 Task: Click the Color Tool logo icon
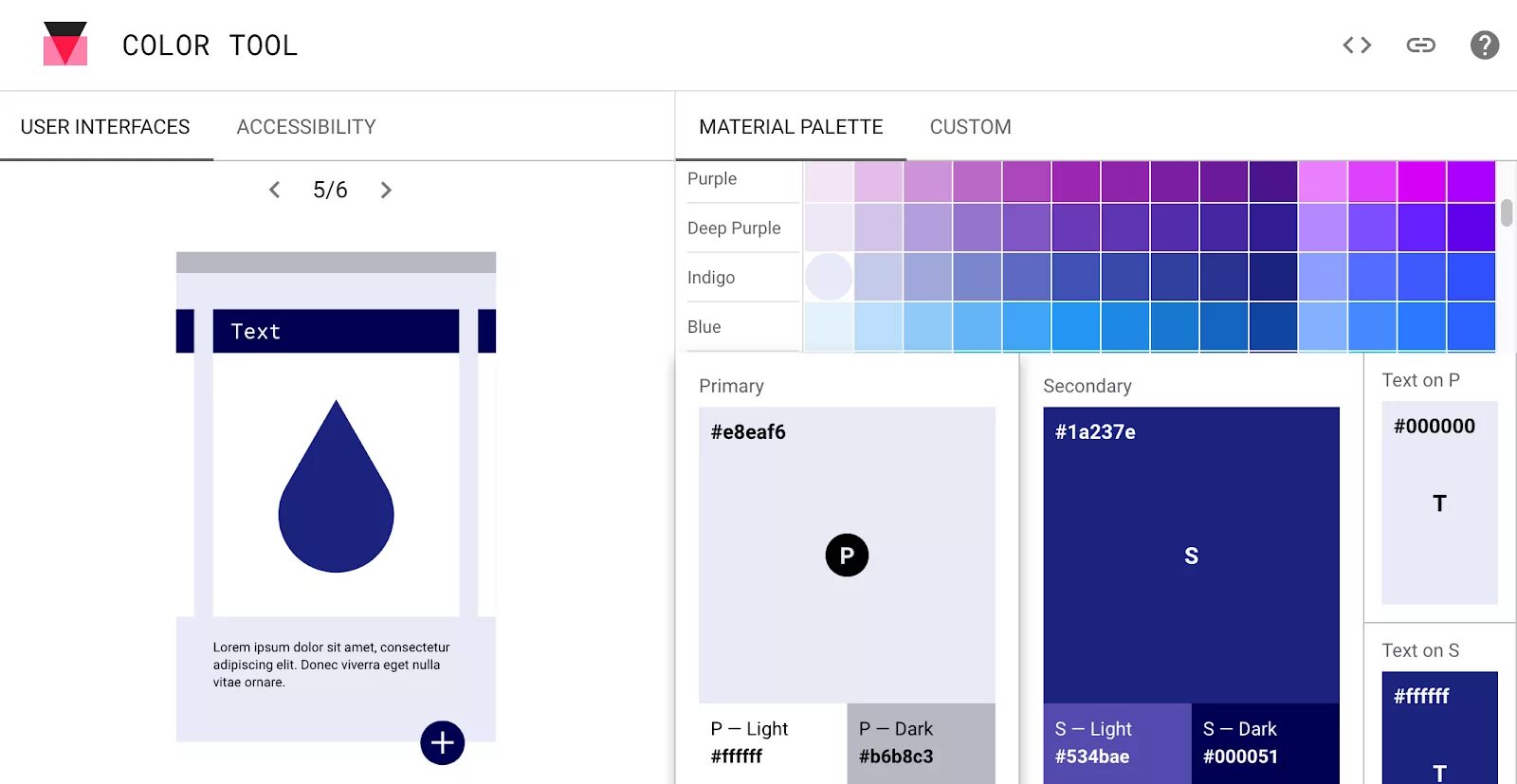pyautogui.click(x=65, y=44)
